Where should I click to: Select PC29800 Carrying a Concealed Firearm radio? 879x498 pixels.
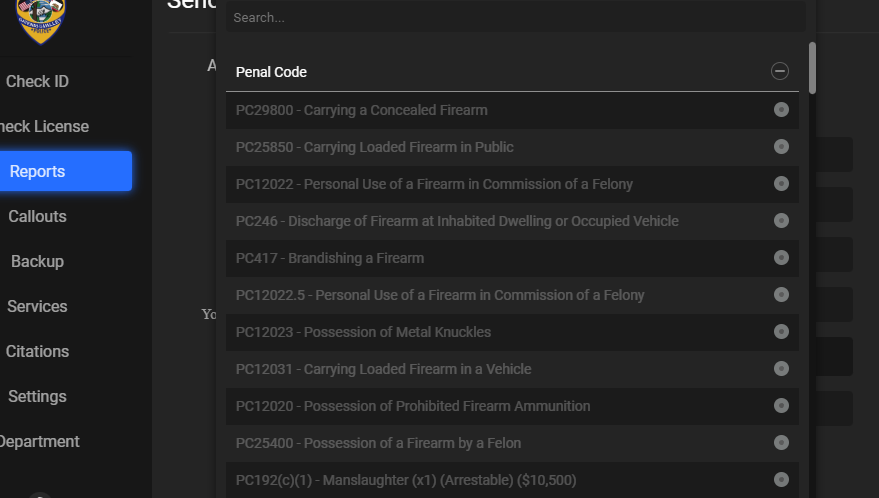pos(781,110)
